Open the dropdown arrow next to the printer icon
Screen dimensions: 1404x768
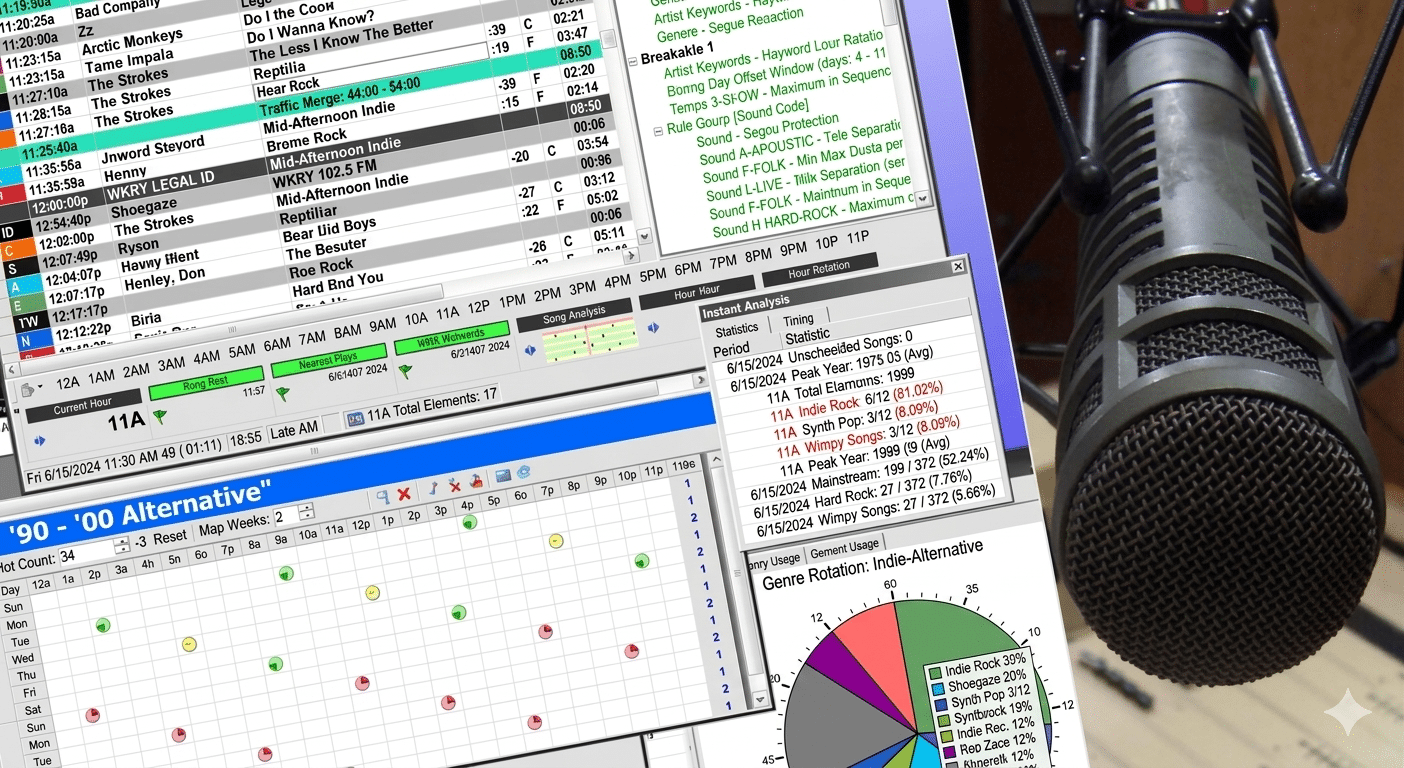[40, 386]
